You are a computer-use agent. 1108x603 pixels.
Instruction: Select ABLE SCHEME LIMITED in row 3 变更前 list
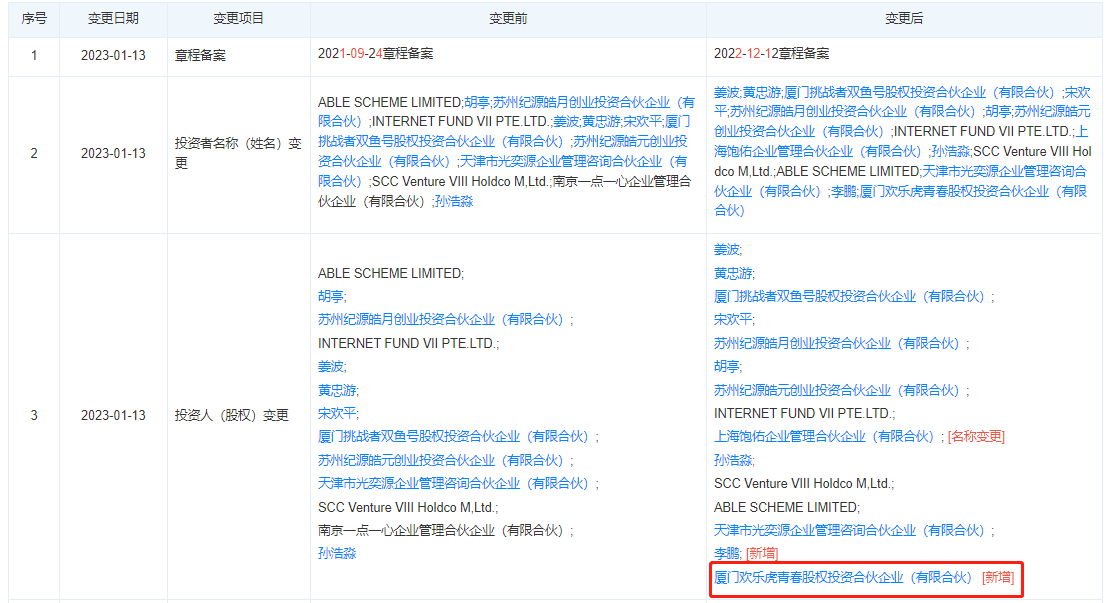tap(389, 273)
